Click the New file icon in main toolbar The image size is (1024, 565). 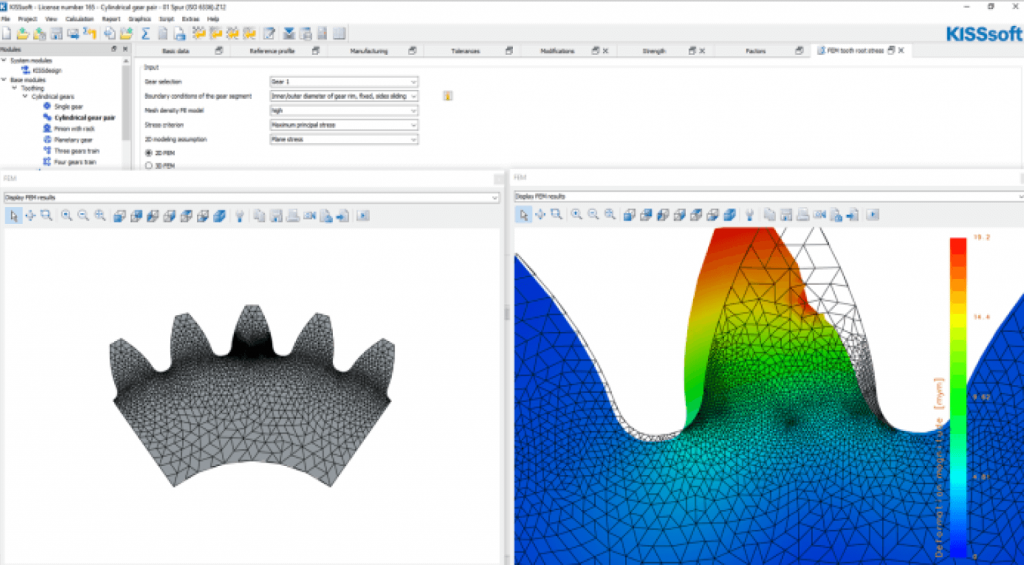(7, 33)
